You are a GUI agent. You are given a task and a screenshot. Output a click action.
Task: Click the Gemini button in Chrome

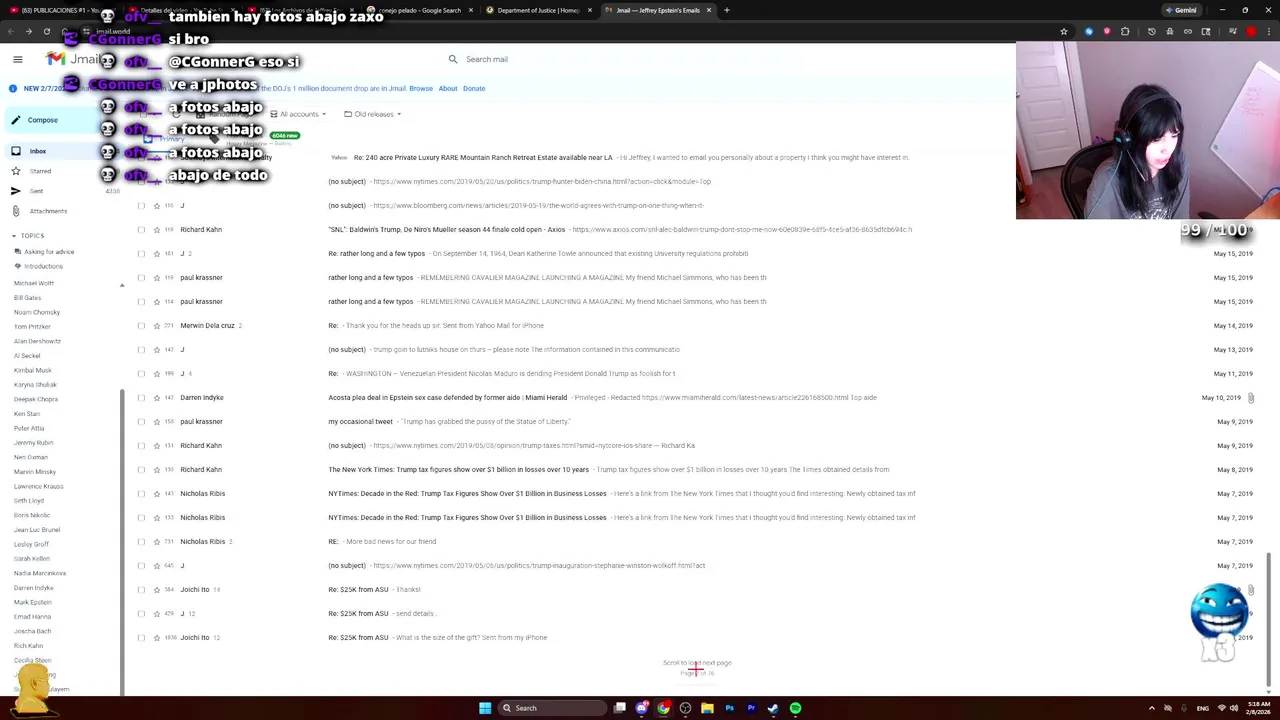point(1180,10)
